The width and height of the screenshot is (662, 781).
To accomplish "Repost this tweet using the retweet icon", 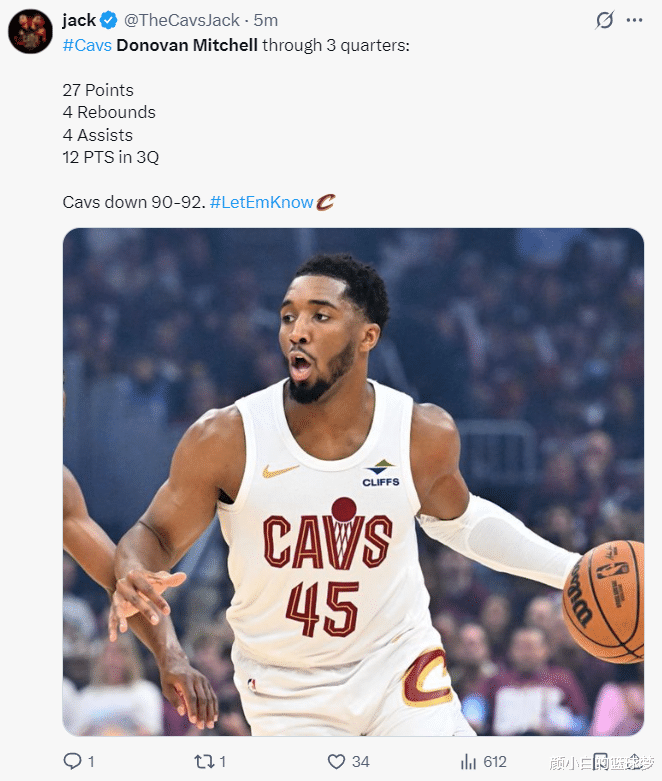I will point(204,761).
